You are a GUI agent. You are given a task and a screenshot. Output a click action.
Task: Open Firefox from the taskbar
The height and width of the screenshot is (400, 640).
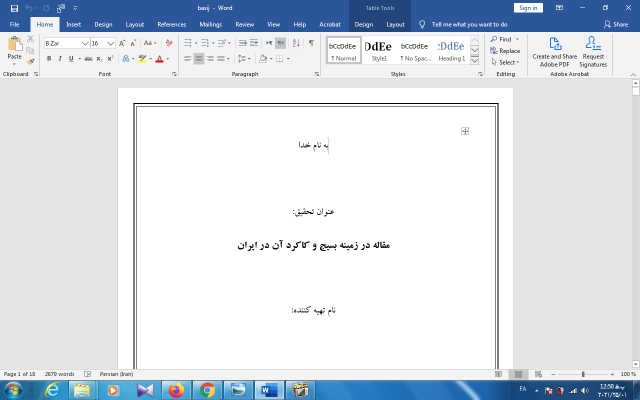(175, 389)
